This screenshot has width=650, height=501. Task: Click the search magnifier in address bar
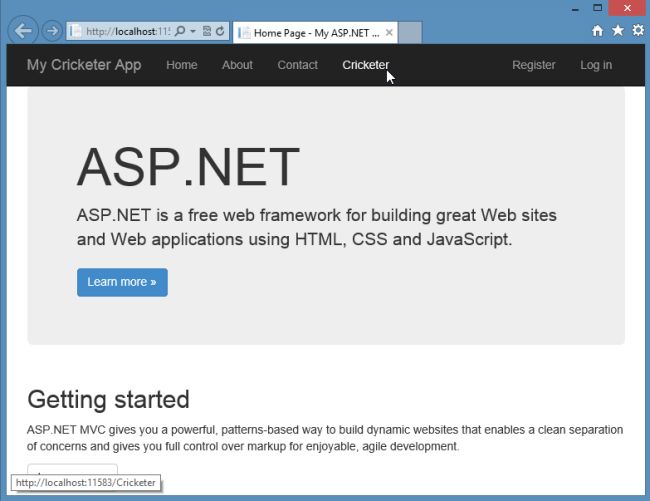(180, 31)
